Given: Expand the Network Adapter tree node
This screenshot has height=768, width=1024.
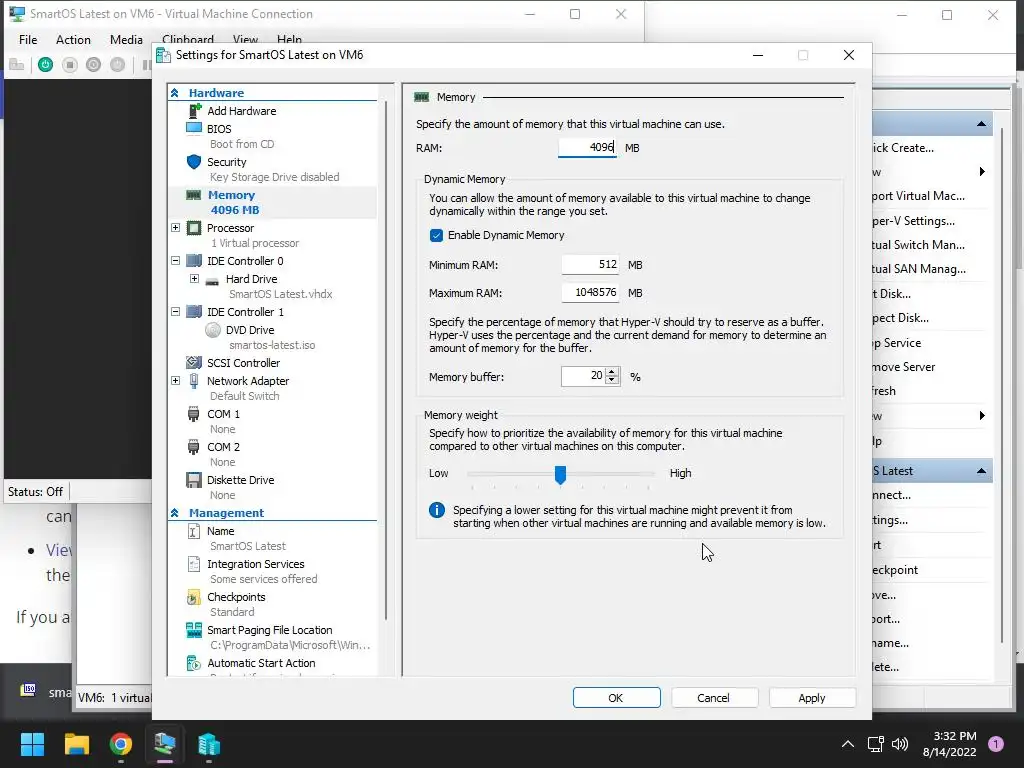Looking at the screenshot, I should [176, 381].
